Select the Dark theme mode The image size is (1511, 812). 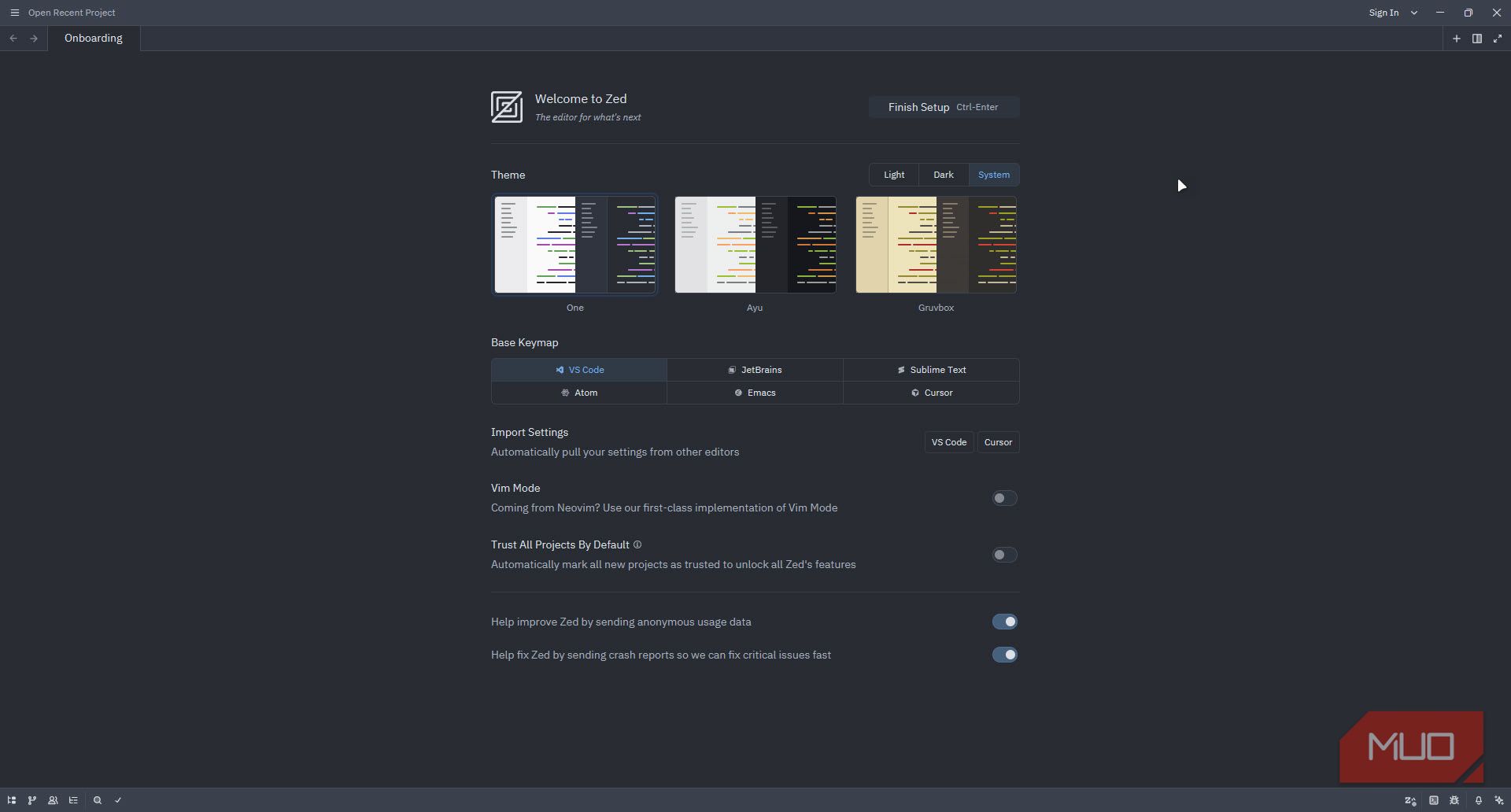[944, 175]
